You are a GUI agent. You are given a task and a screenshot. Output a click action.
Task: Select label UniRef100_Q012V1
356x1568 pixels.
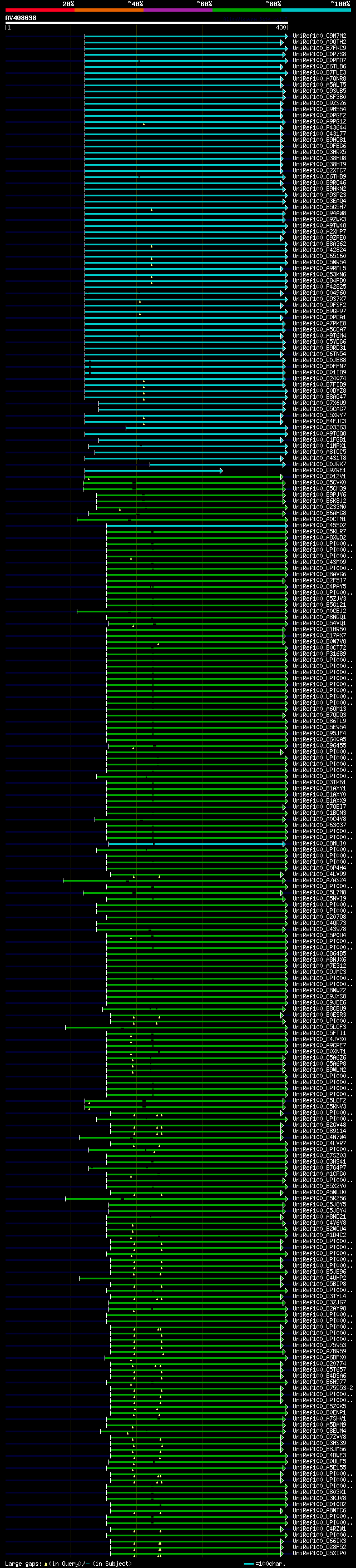pyautogui.click(x=319, y=477)
